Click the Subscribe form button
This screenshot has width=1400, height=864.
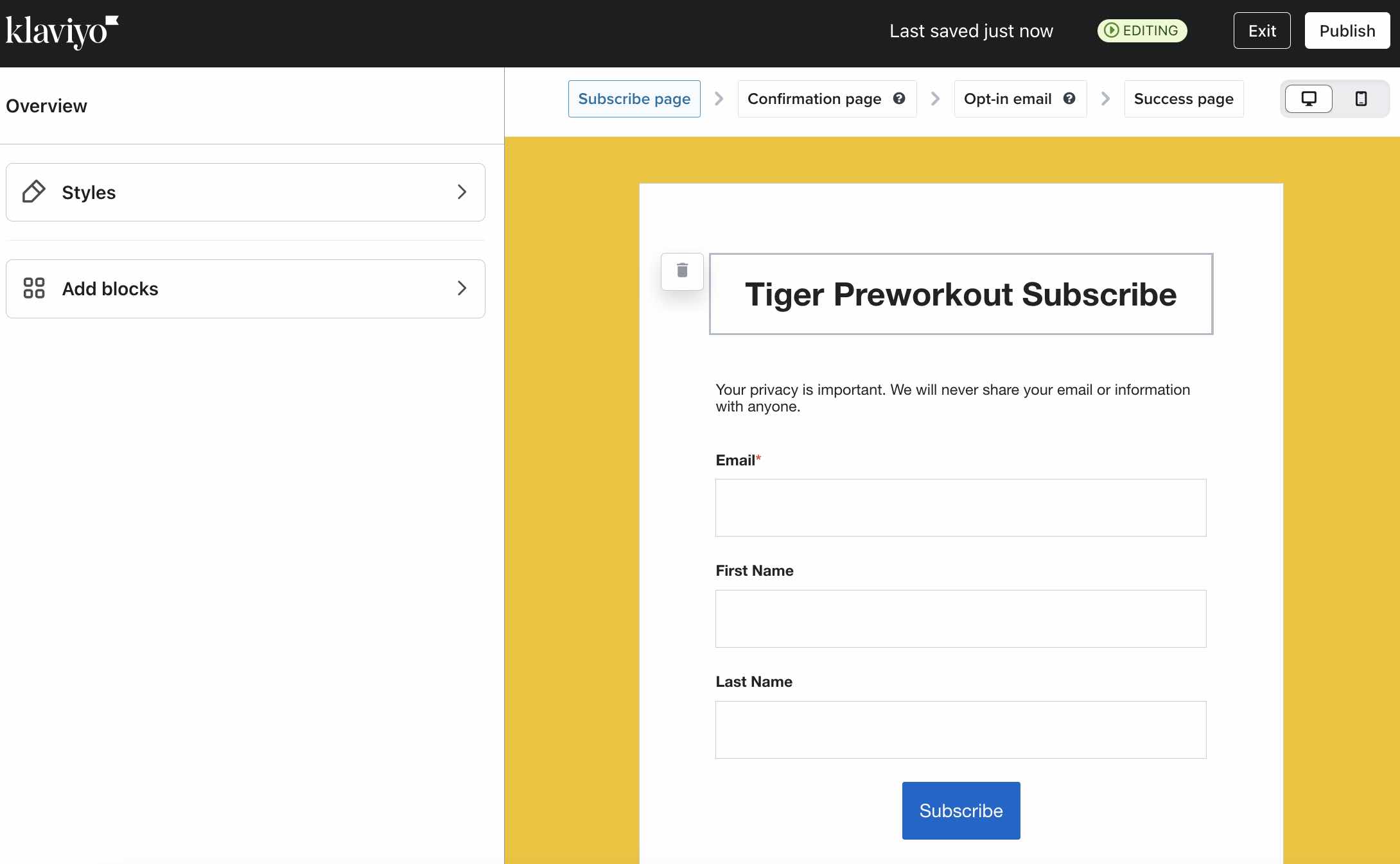pos(961,811)
